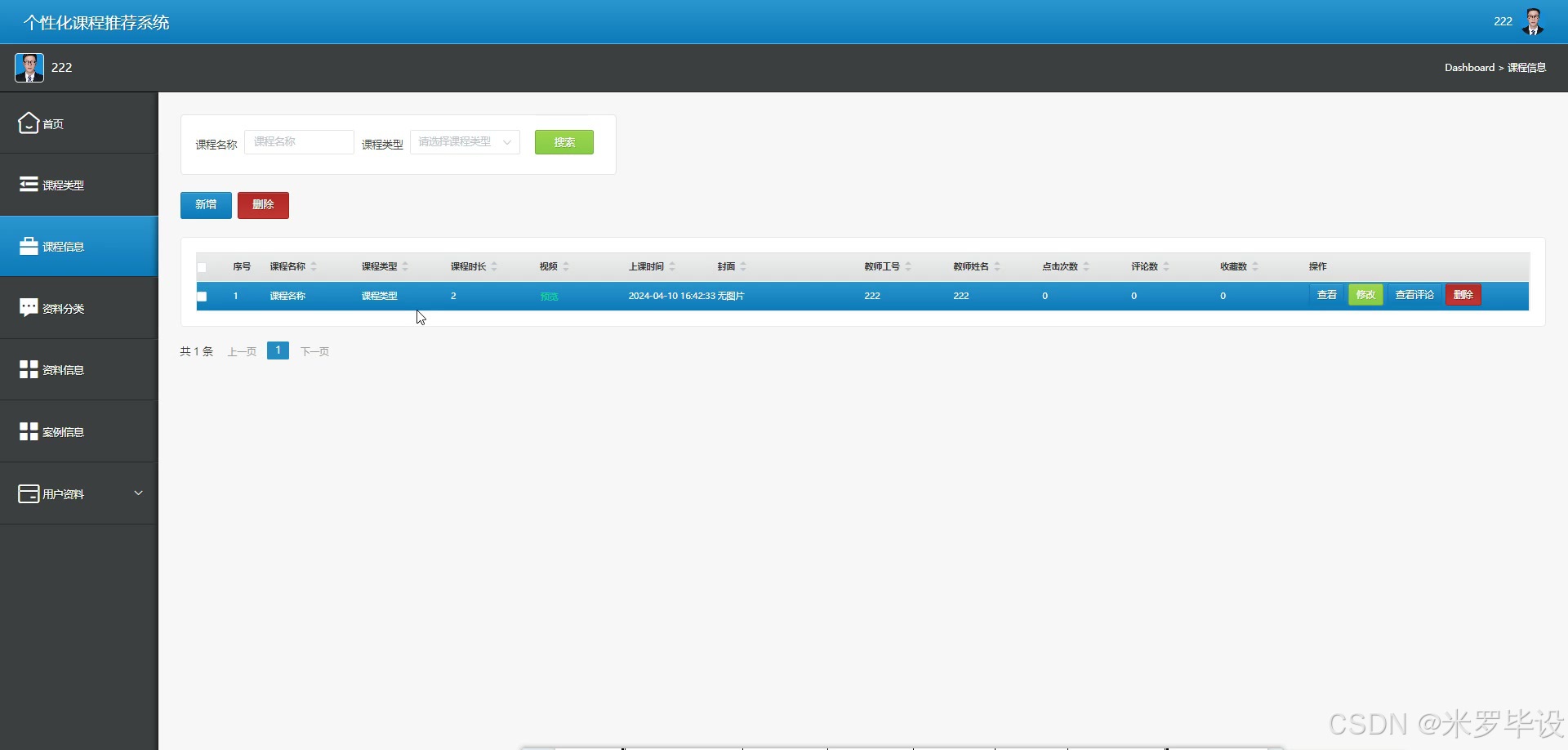The height and width of the screenshot is (750, 1568).
Task: Toggle the select-all checkbox in table header
Action: [202, 267]
